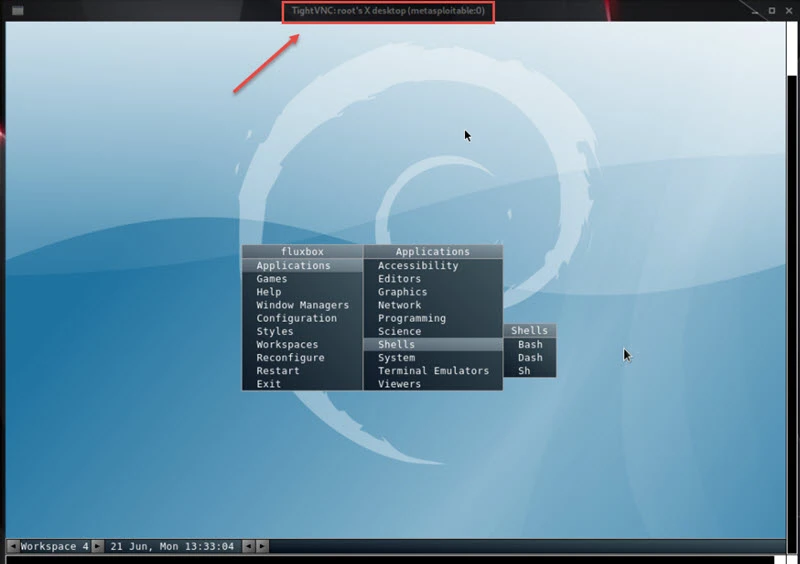Click the clock showing 21 Jun, Mon 13:33:04
Viewport: 800px width, 564px height.
(x=172, y=546)
